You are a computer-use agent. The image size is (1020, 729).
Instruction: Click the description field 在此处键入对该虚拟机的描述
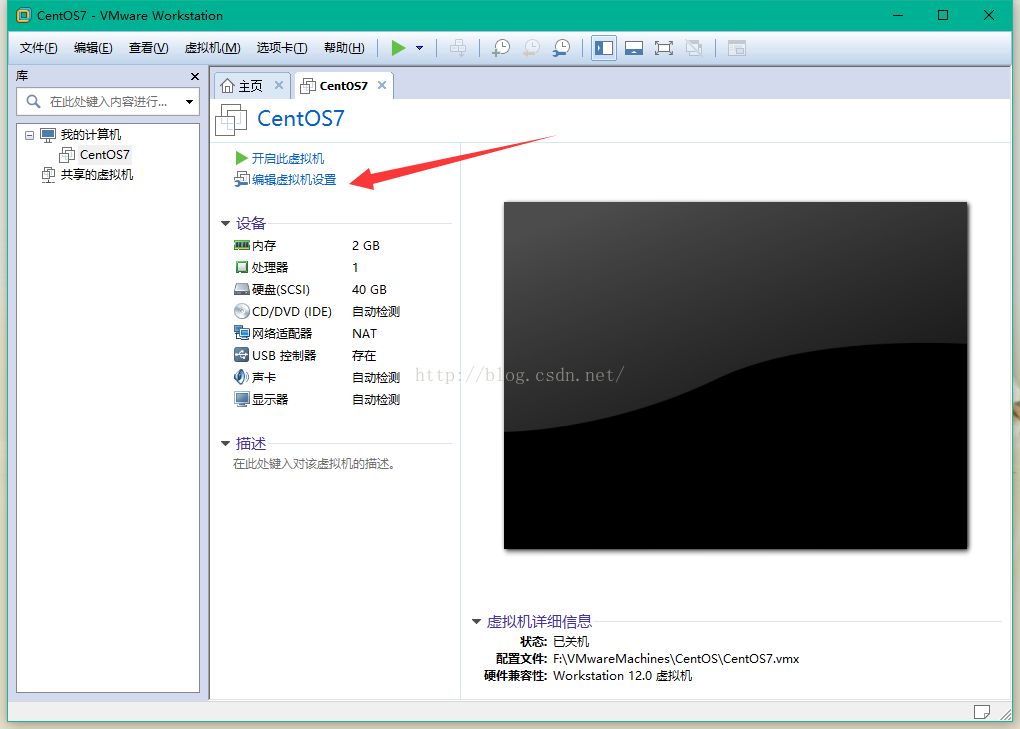point(314,464)
